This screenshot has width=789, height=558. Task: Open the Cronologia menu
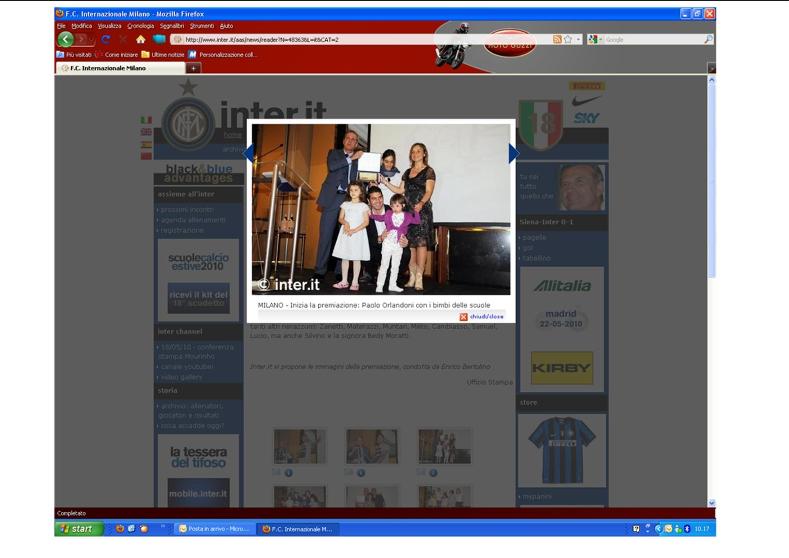140,26
